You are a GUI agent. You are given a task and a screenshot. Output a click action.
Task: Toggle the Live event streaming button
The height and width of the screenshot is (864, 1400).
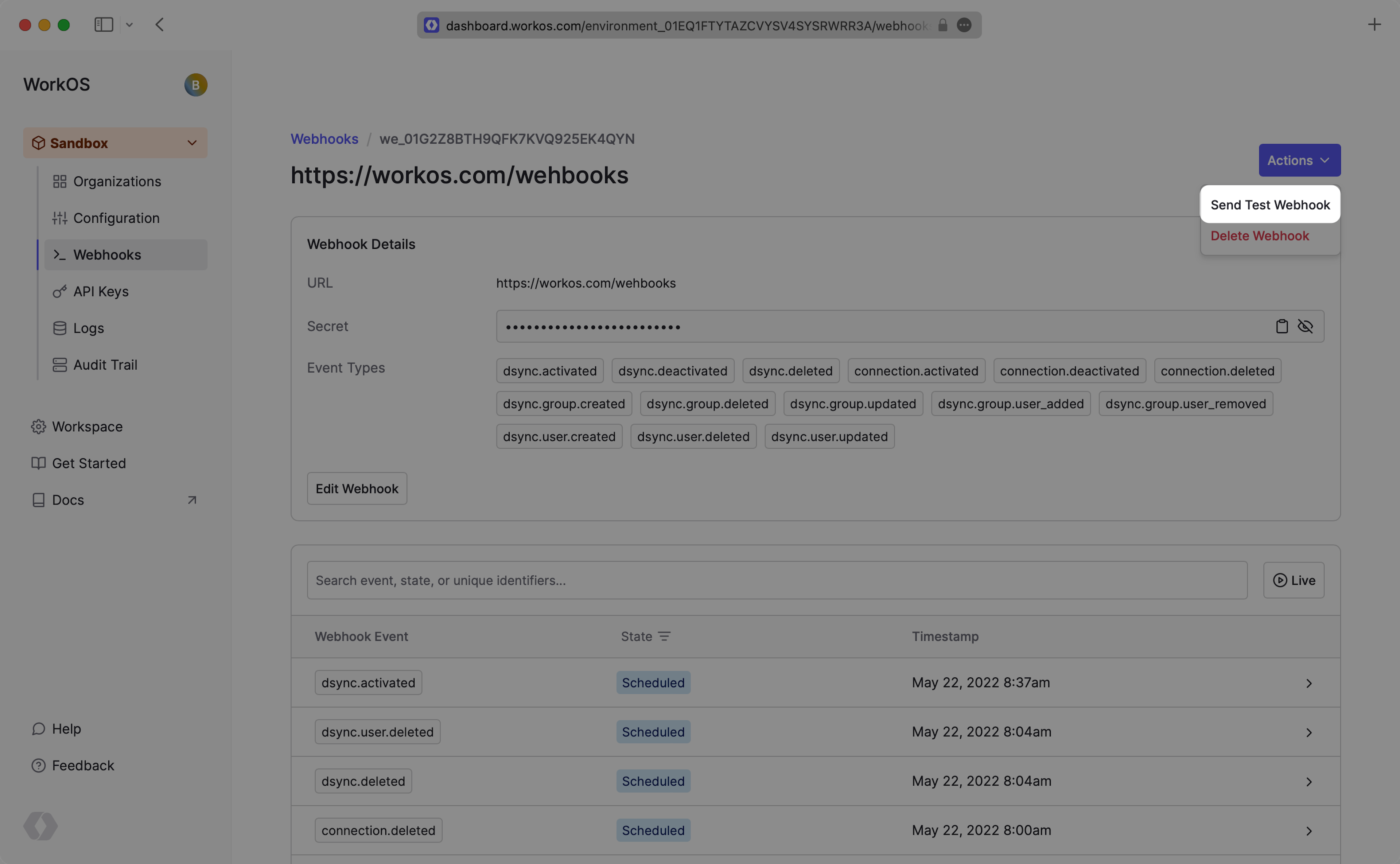[1294, 580]
